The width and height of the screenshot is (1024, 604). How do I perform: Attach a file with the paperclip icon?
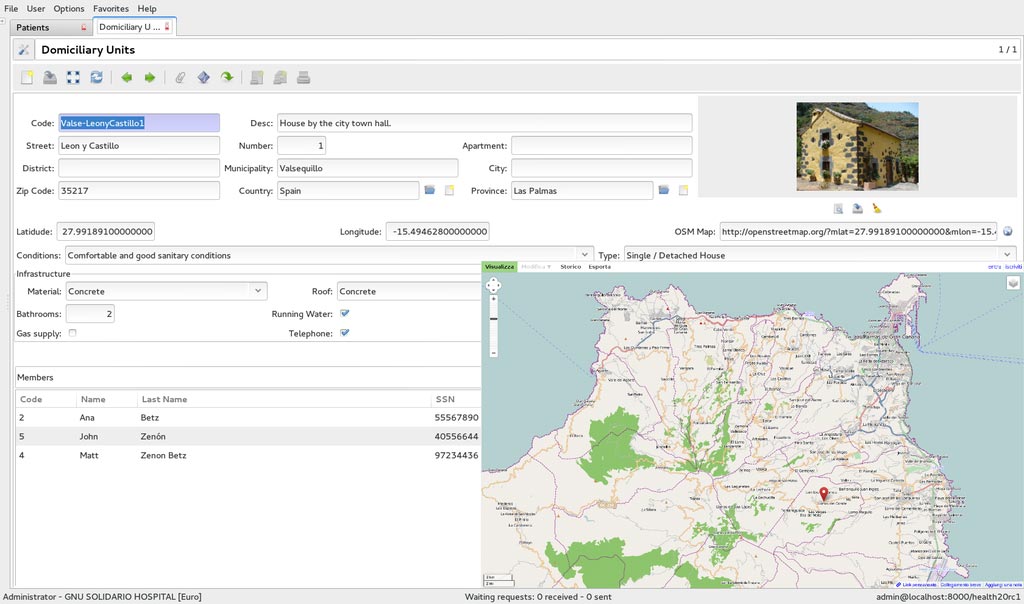pyautogui.click(x=180, y=77)
